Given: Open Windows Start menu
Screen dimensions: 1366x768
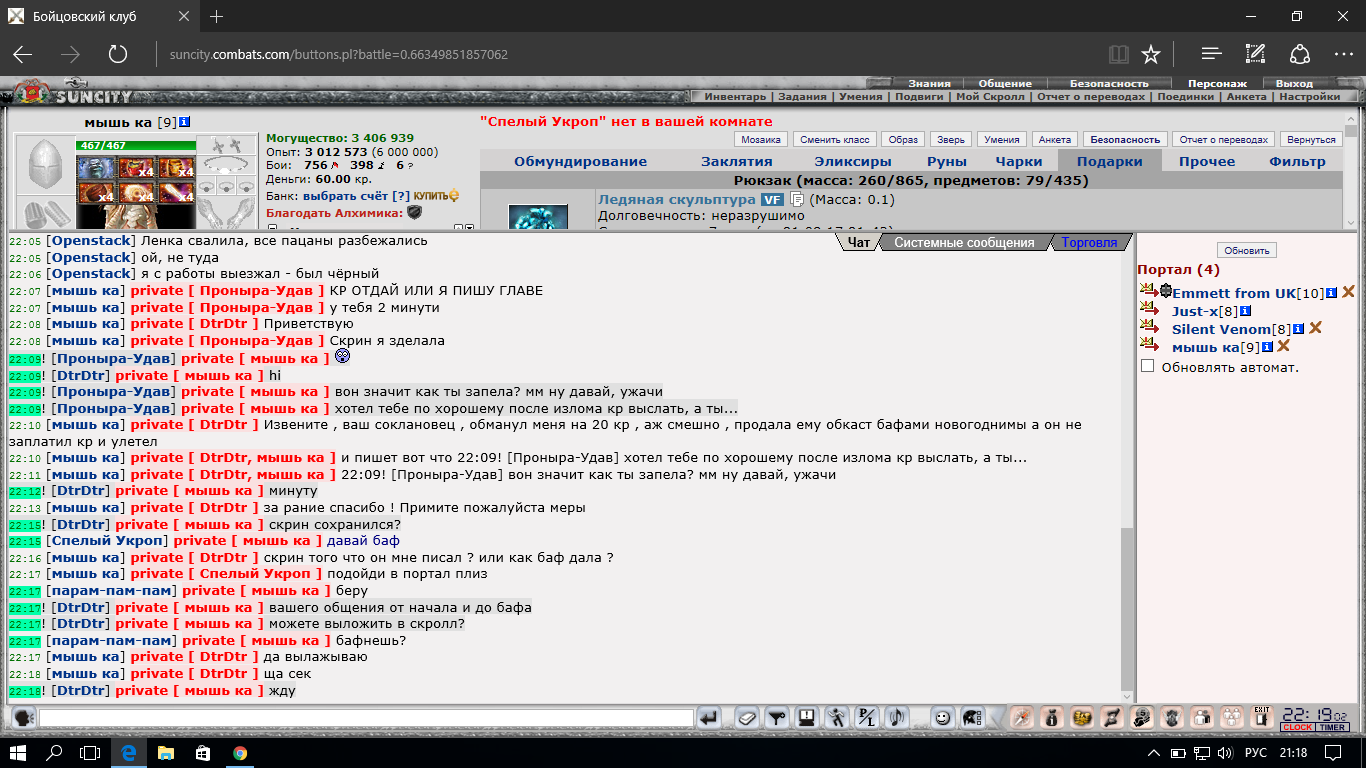Looking at the screenshot, I should click(18, 753).
